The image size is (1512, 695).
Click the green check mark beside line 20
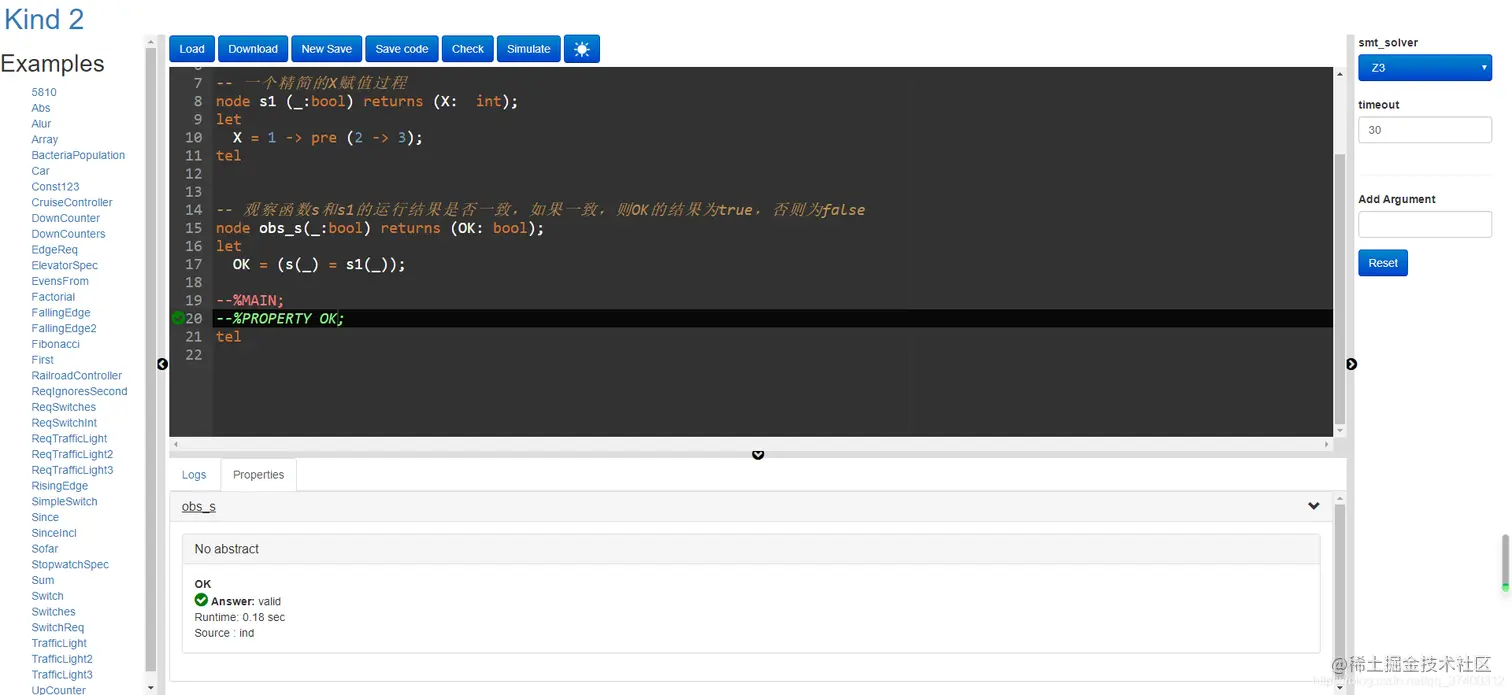pyautogui.click(x=178, y=318)
